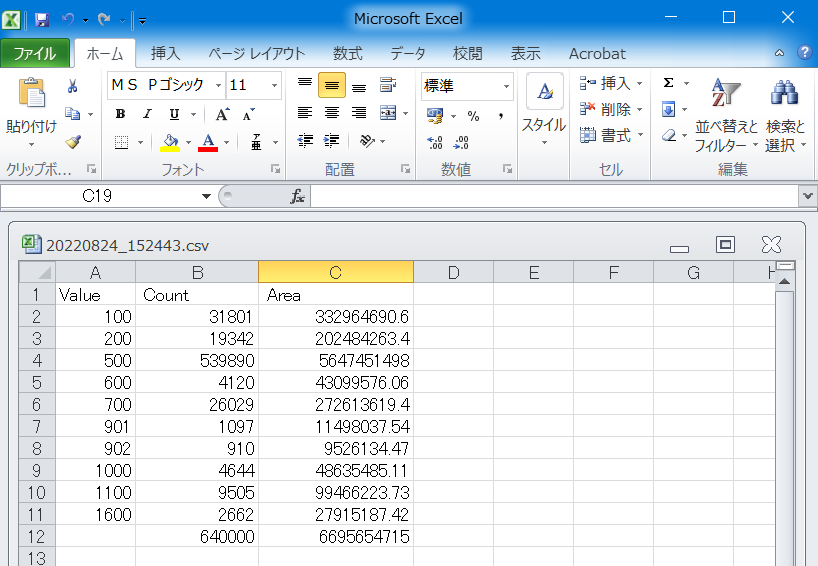Select the Format Painter brush
The height and width of the screenshot is (566, 818).
pos(72,142)
